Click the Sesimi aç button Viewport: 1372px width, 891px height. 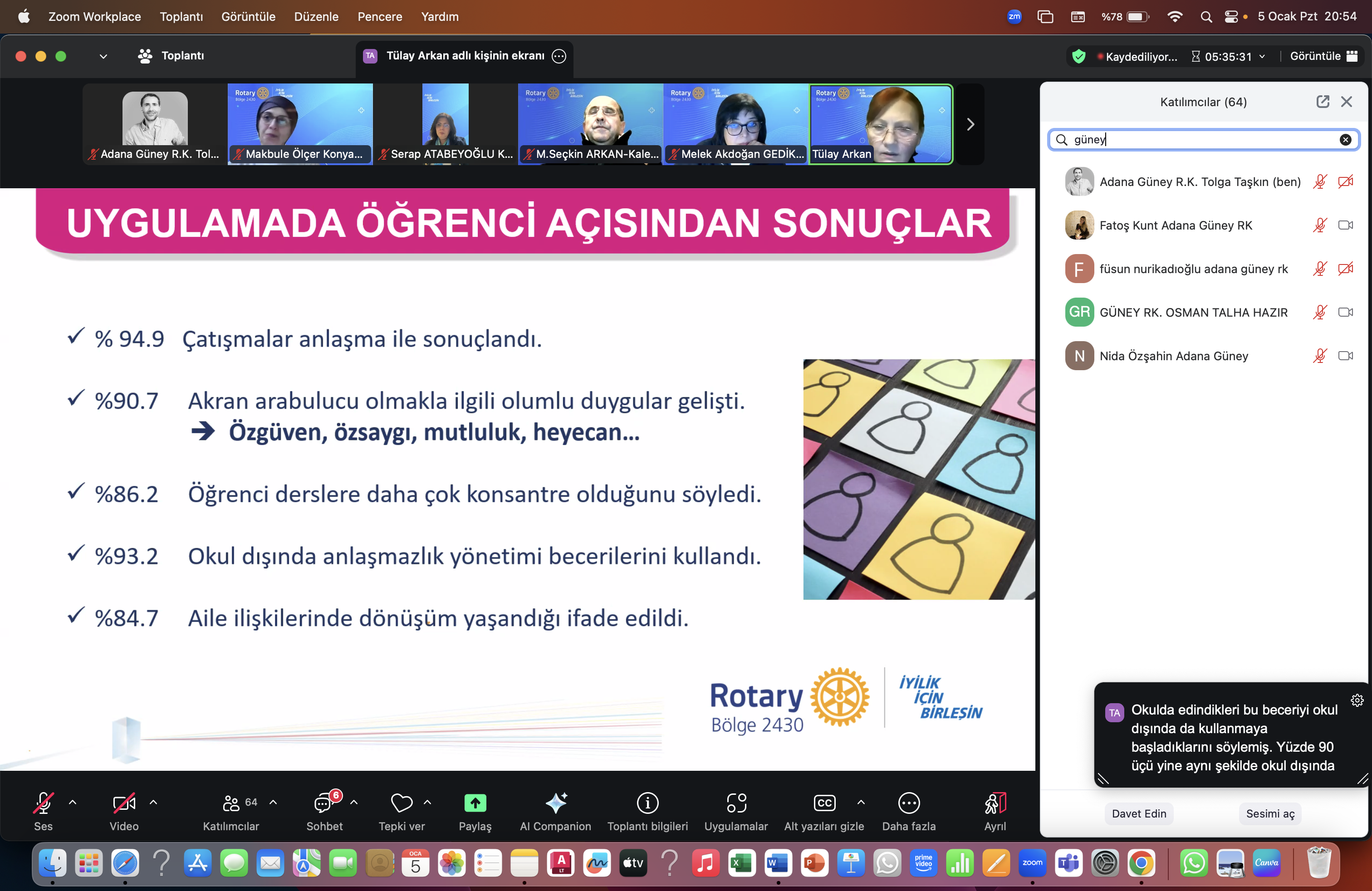[1270, 813]
